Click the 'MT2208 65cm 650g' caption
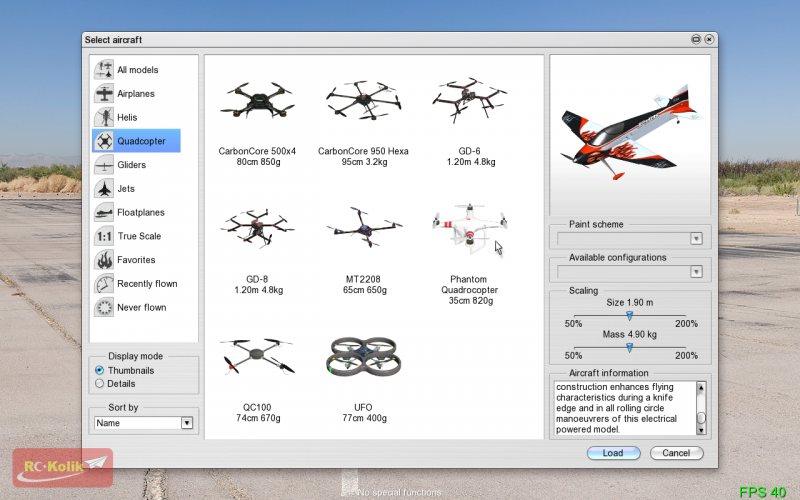The image size is (800, 500). pos(364,285)
